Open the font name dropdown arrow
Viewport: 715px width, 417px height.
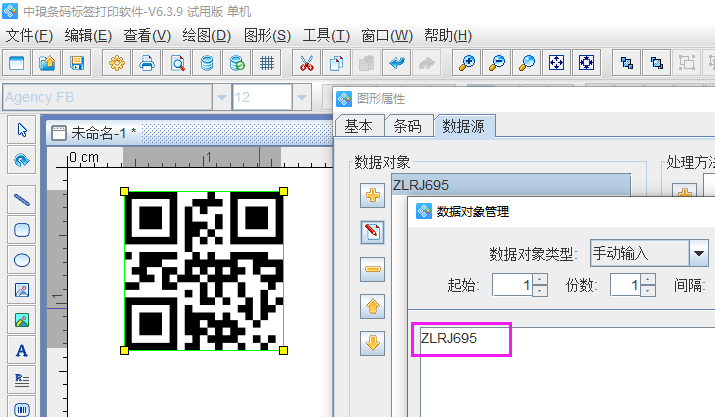(222, 97)
